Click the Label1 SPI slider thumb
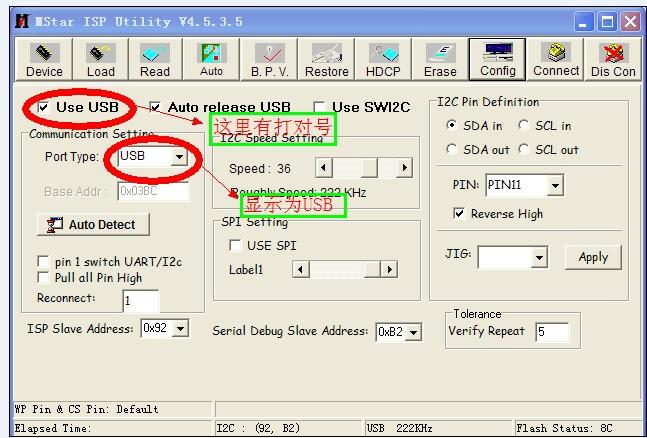 coord(372,270)
